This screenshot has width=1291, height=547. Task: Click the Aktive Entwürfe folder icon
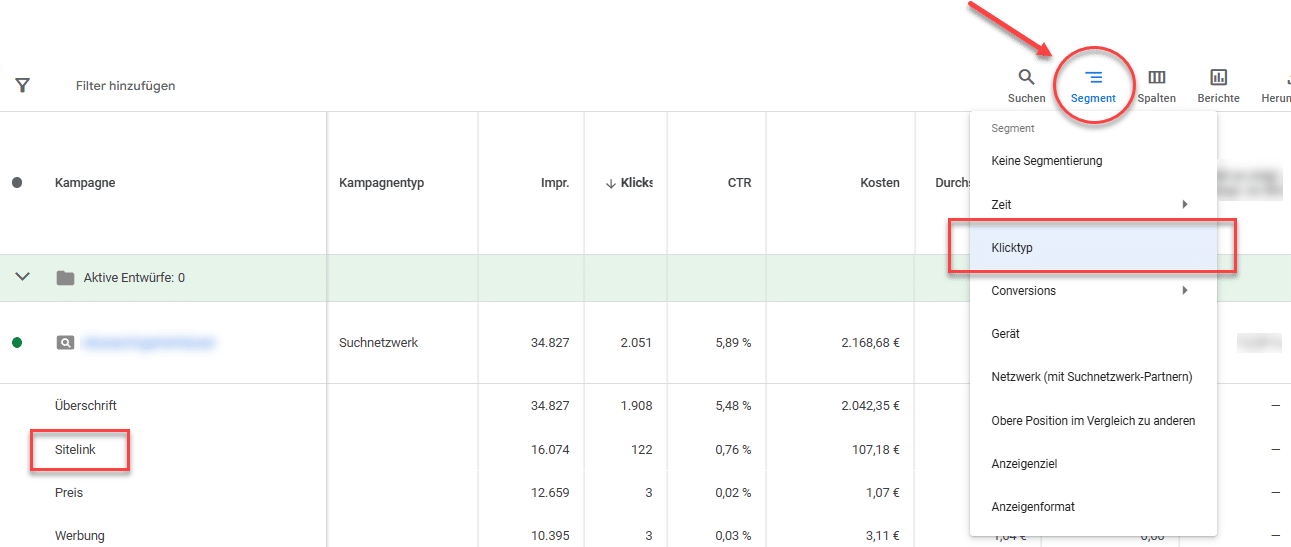point(65,278)
